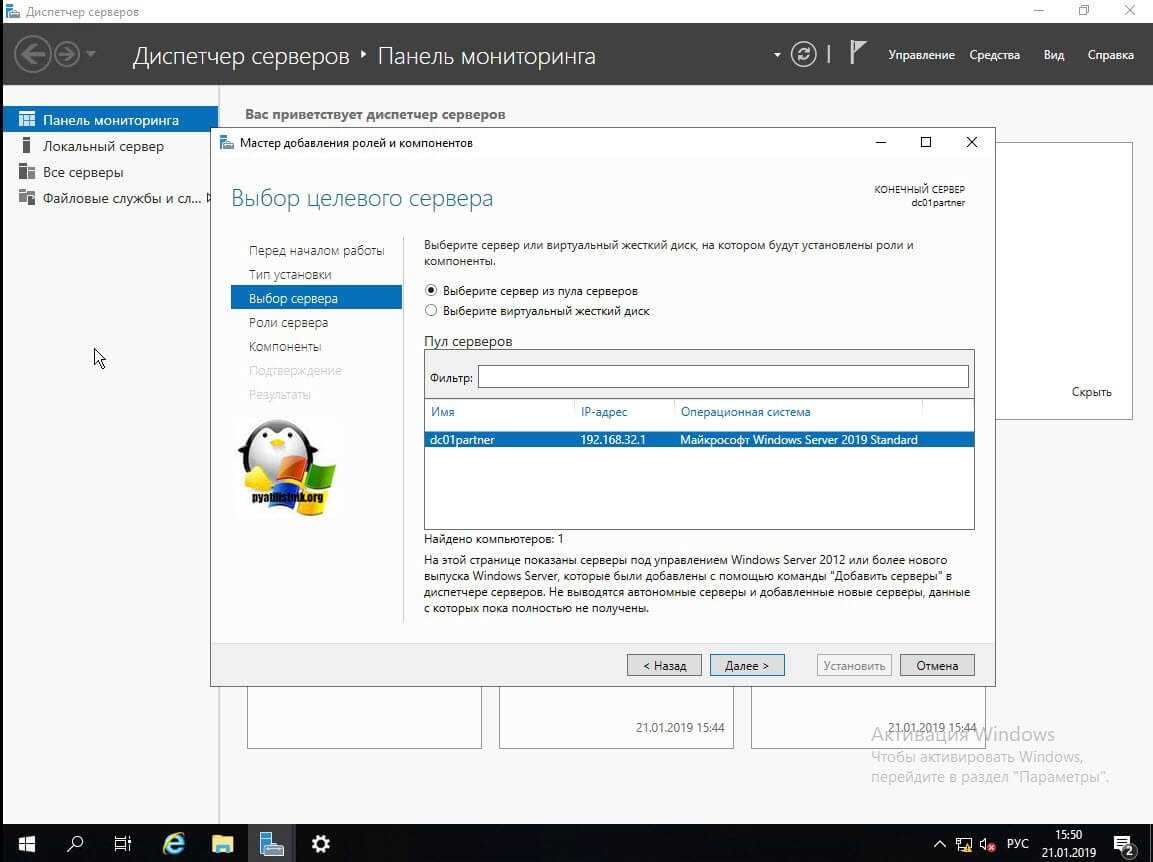Select 'Выберите сервер из пула серверов' radio button
The height and width of the screenshot is (862, 1153).
(431, 291)
